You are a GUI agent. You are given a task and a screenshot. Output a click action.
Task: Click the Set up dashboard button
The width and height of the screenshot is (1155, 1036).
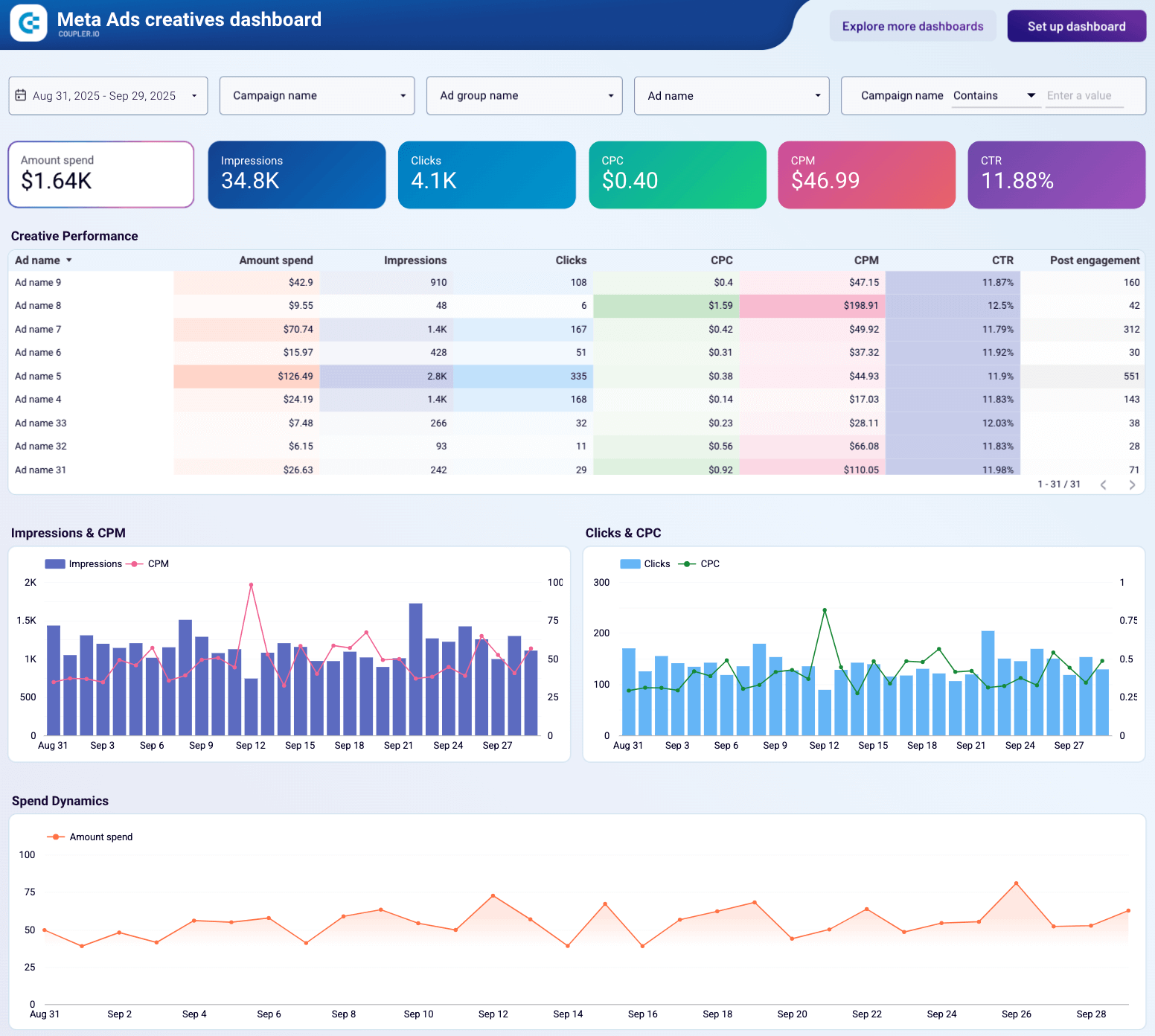click(1076, 27)
